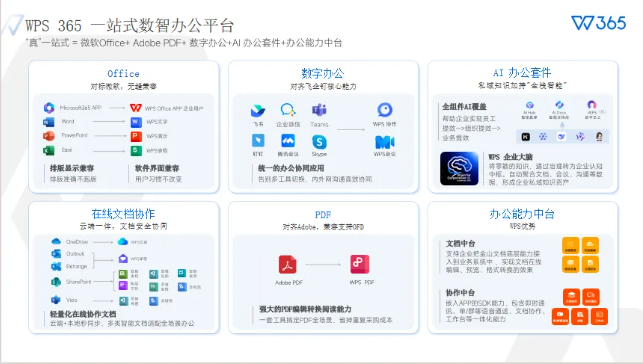Click the AI 办公套件 panel heading
This screenshot has width=643, height=364.
pyautogui.click(x=522, y=73)
